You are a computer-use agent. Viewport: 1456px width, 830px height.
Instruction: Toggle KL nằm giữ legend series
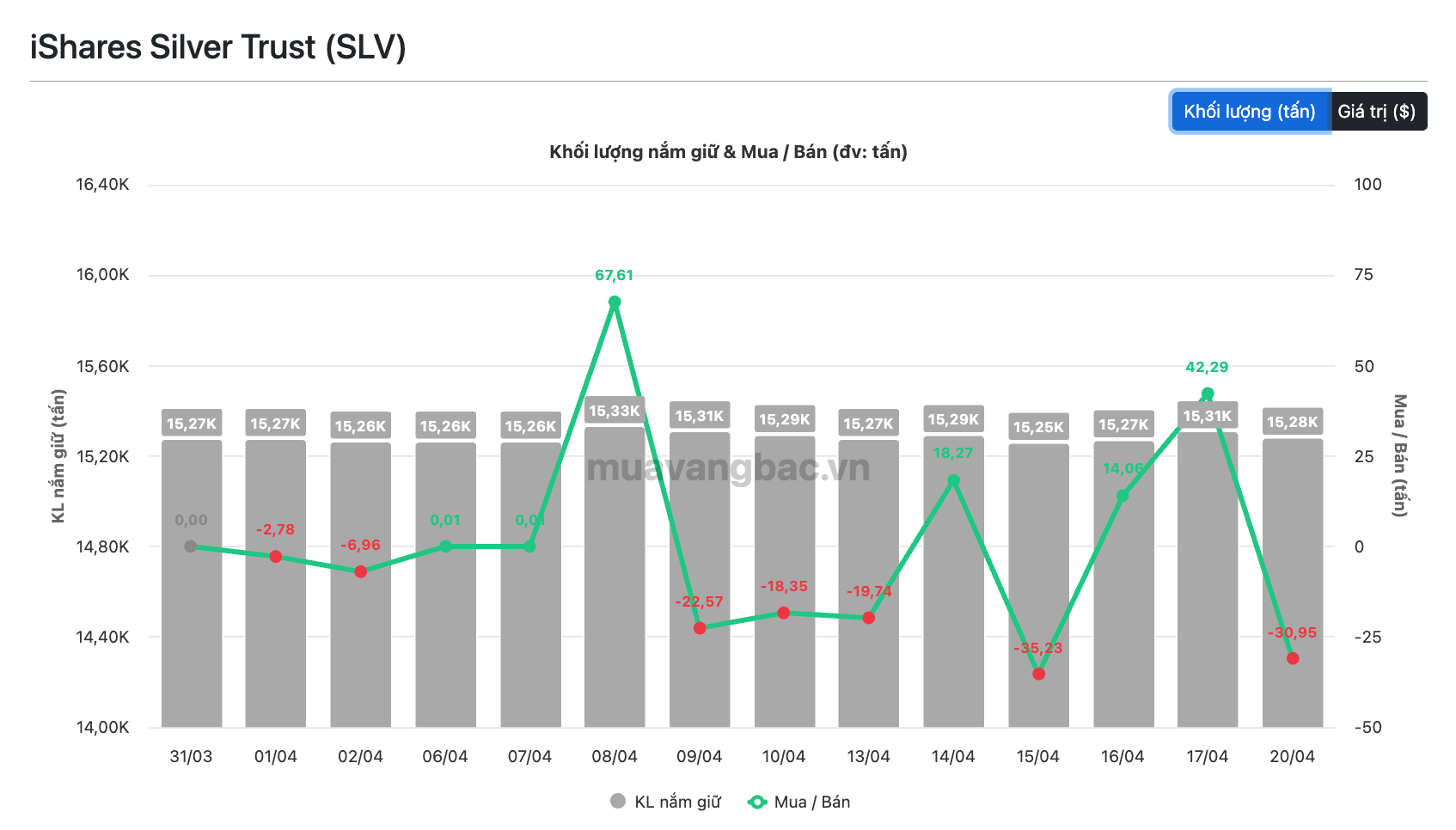(677, 802)
